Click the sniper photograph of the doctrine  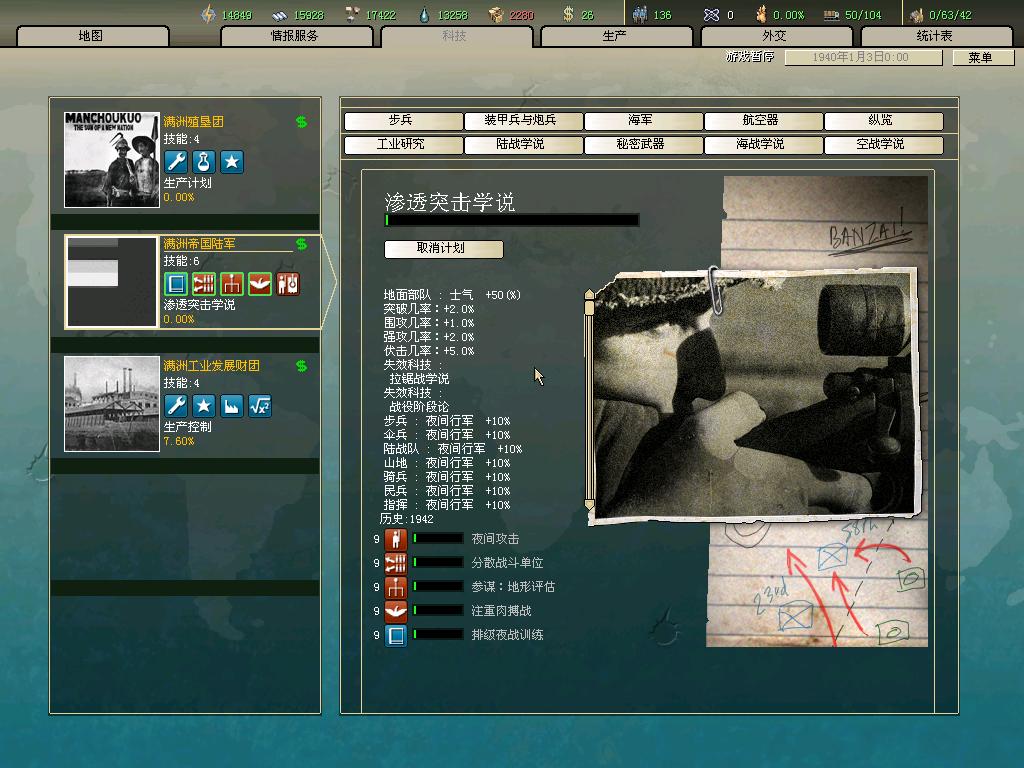[754, 396]
